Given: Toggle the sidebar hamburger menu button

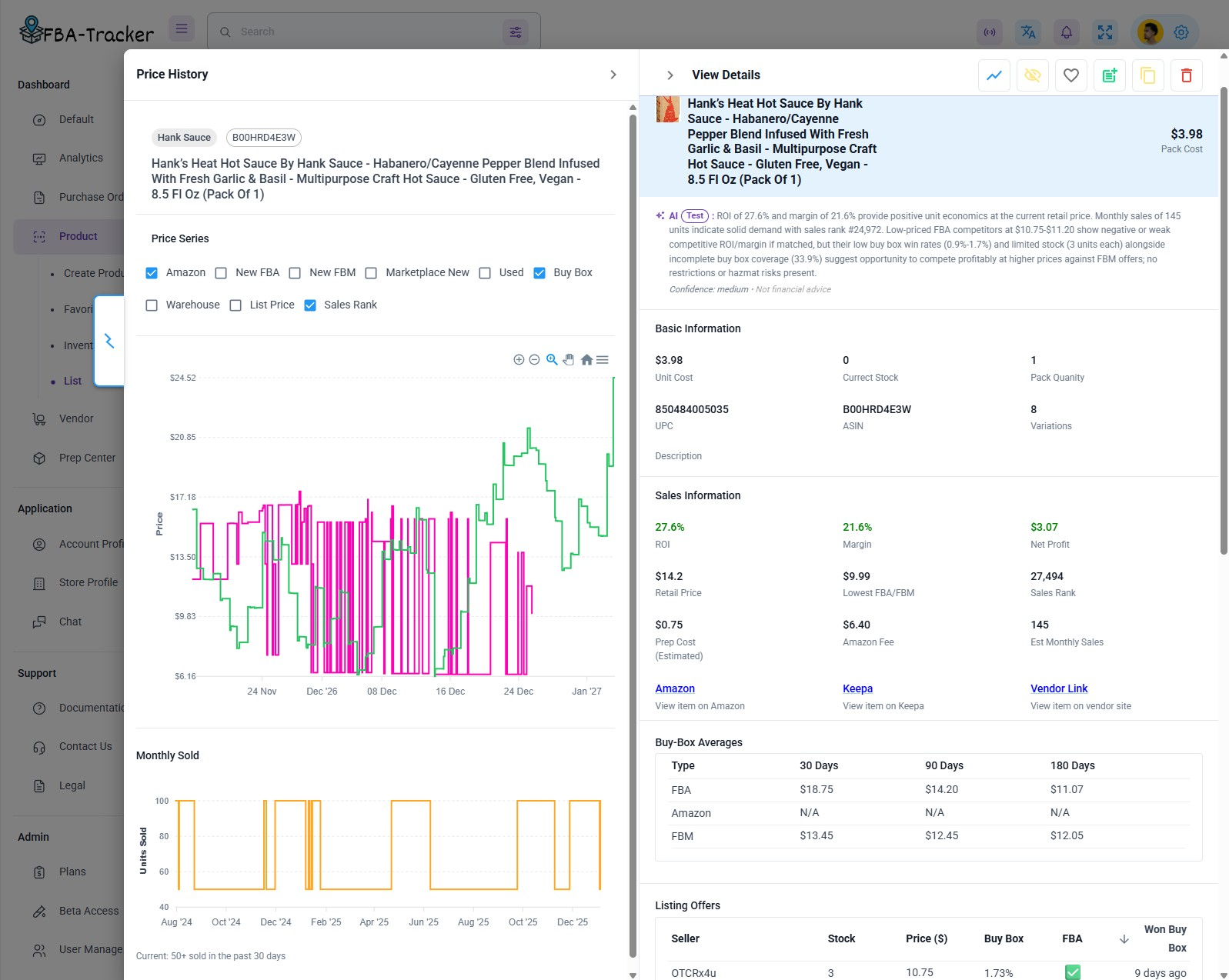Looking at the screenshot, I should 182,29.
